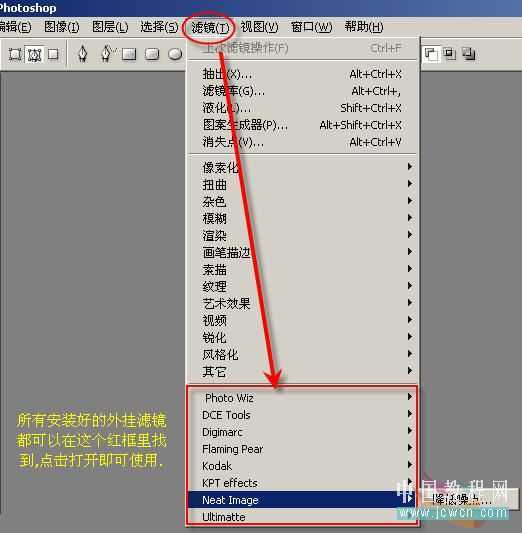Open the KPT effects plugin submenu

point(302,483)
